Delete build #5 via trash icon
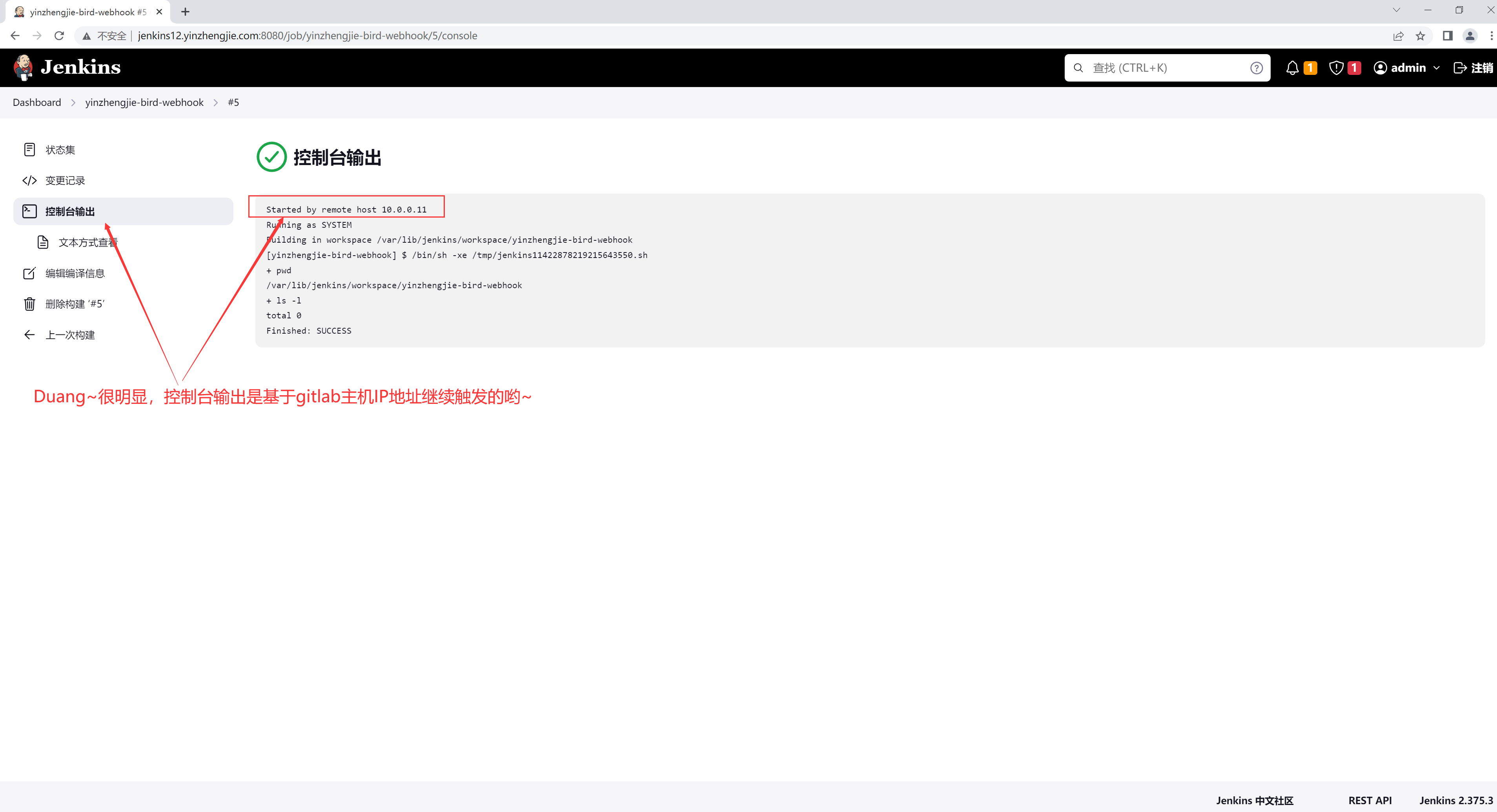Viewport: 1497px width, 812px height. point(30,304)
